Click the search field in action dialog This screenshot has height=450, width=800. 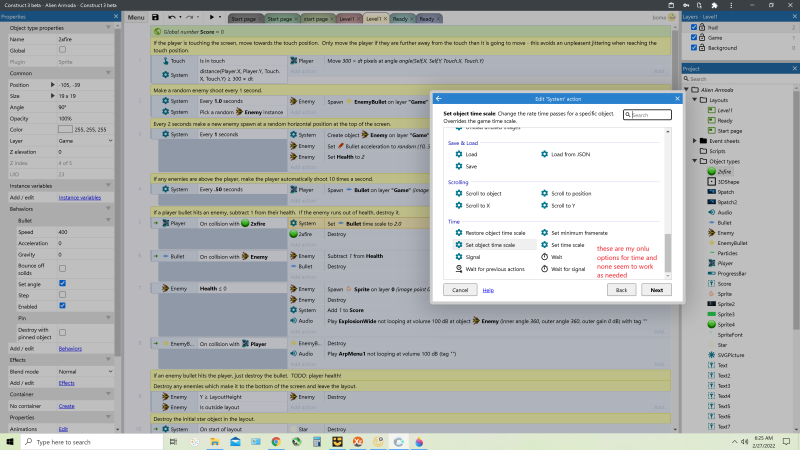click(x=647, y=115)
